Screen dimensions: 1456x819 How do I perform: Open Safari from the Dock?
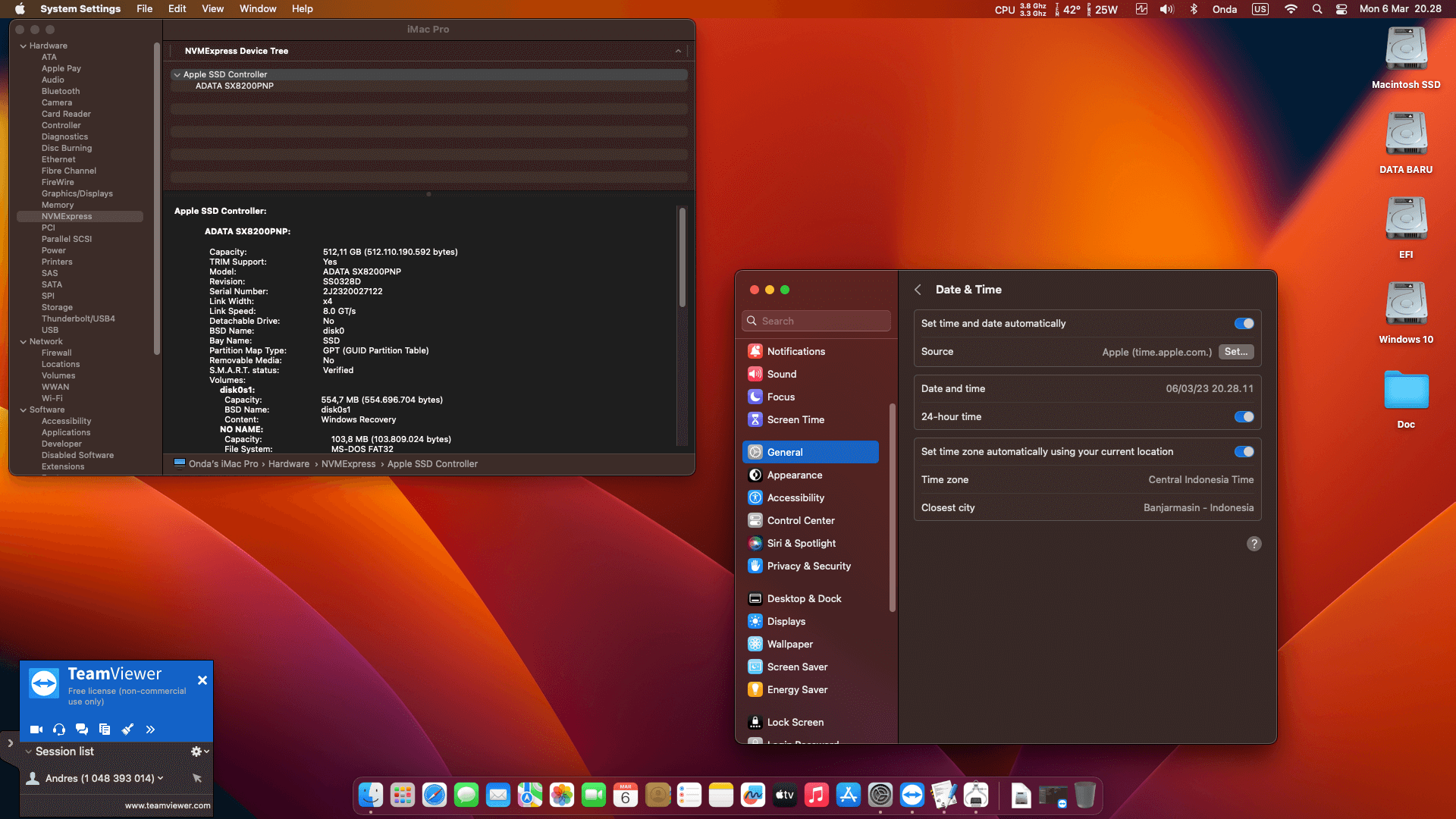pos(435,795)
